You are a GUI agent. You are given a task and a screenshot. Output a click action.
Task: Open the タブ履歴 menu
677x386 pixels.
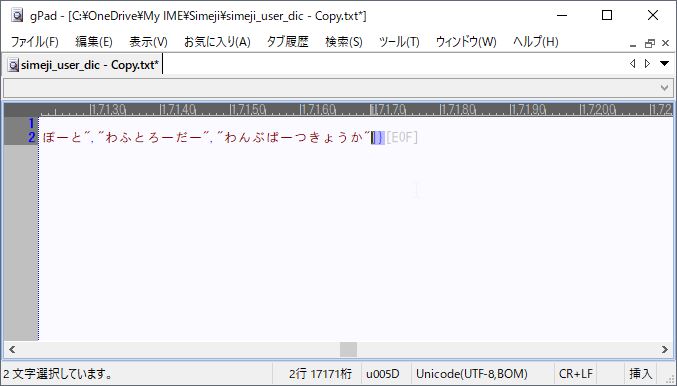pyautogui.click(x=288, y=42)
